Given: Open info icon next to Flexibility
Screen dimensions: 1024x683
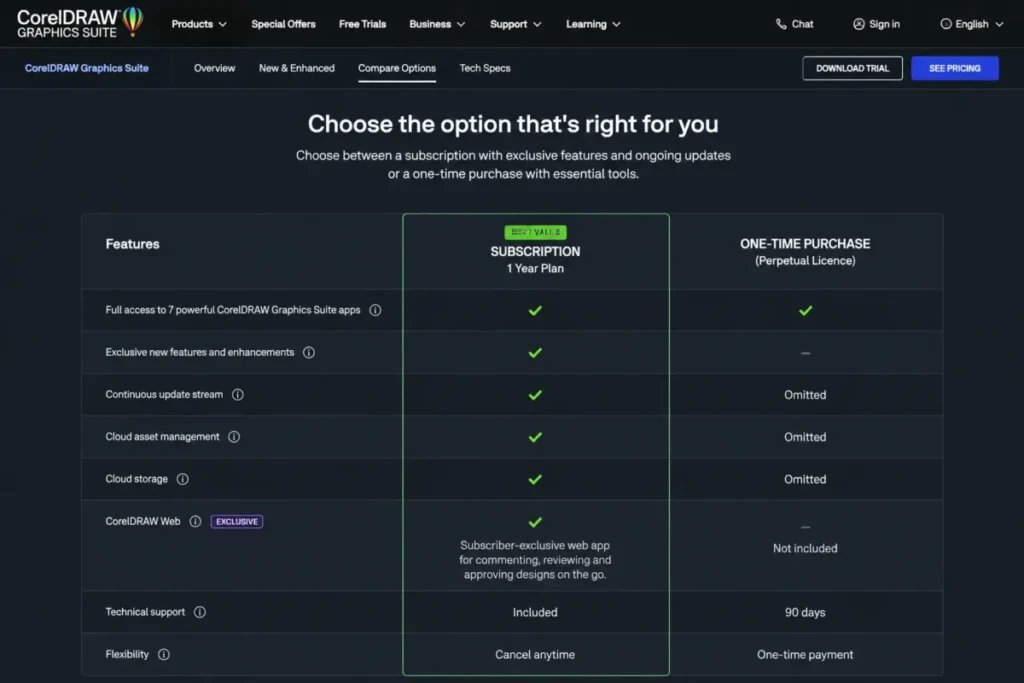Looking at the screenshot, I should pos(164,654).
